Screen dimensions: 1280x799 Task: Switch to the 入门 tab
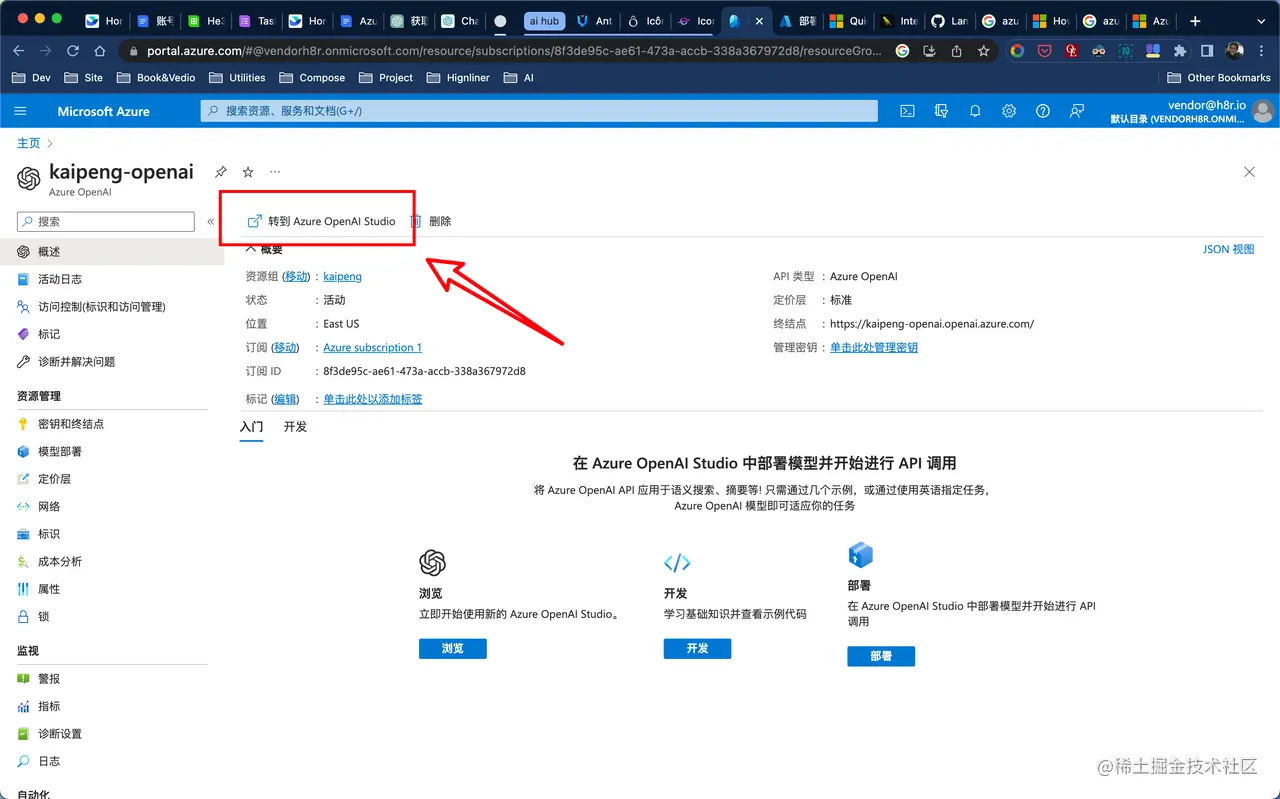(252, 426)
